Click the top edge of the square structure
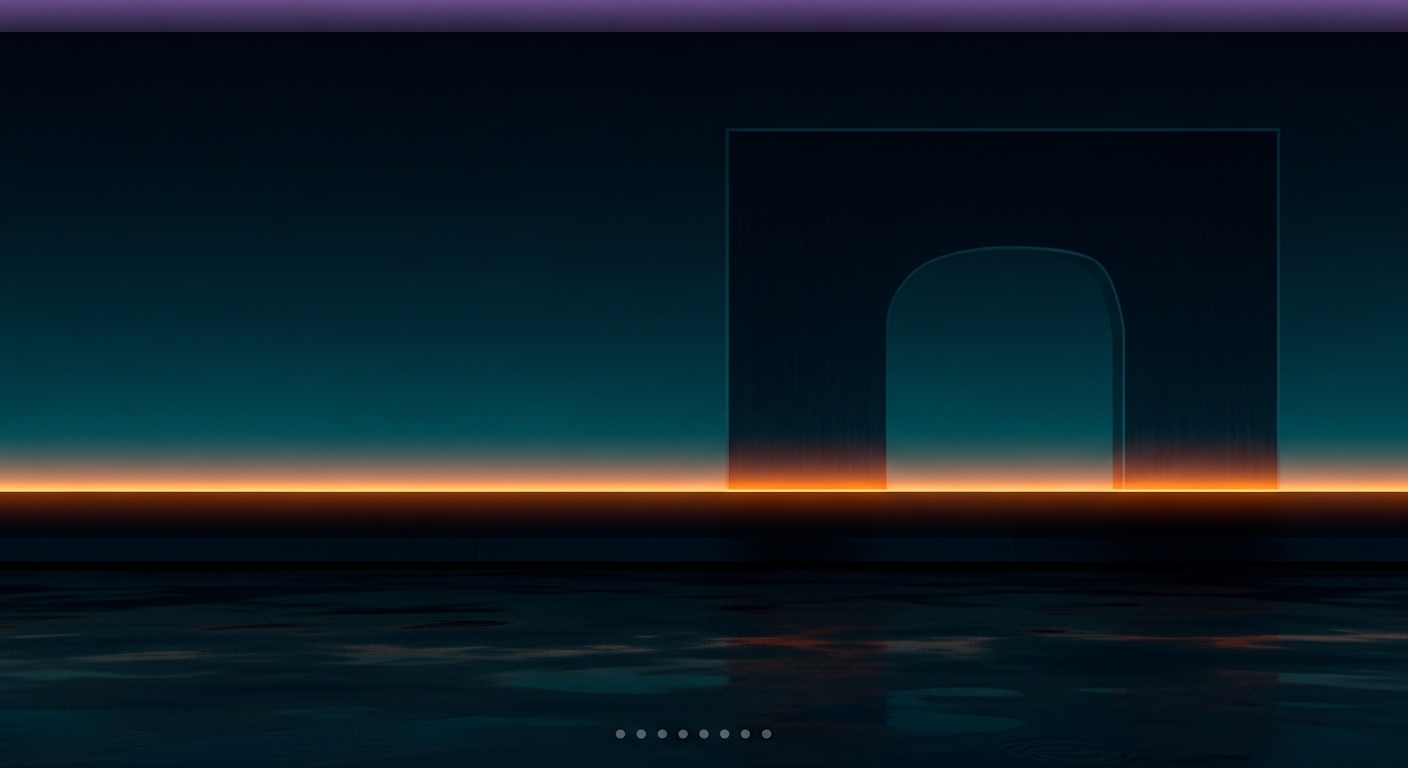Viewport: 1408px width, 768px height. point(1000,130)
